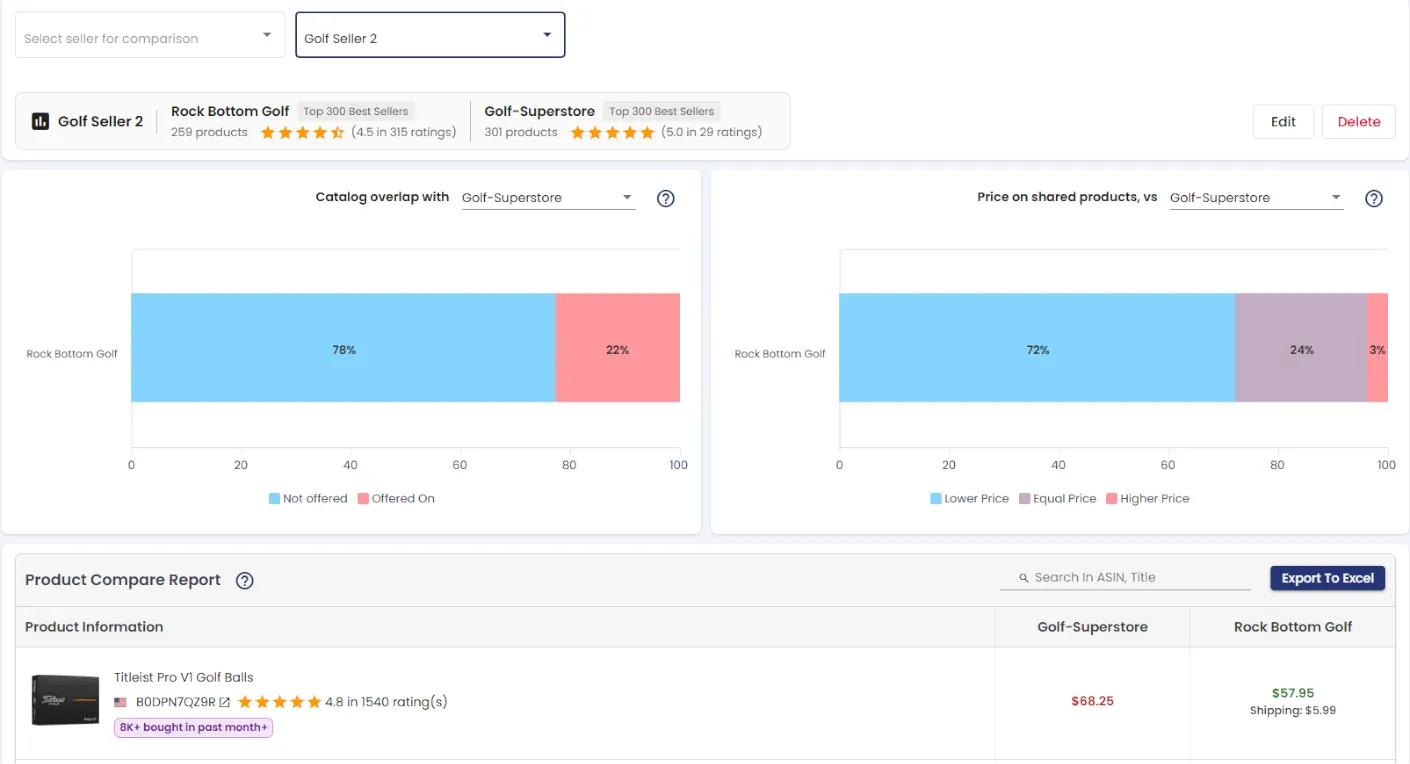The height and width of the screenshot is (764, 1410).
Task: Open Price on shared products Golf-Superstore dropdown
Action: point(1256,198)
